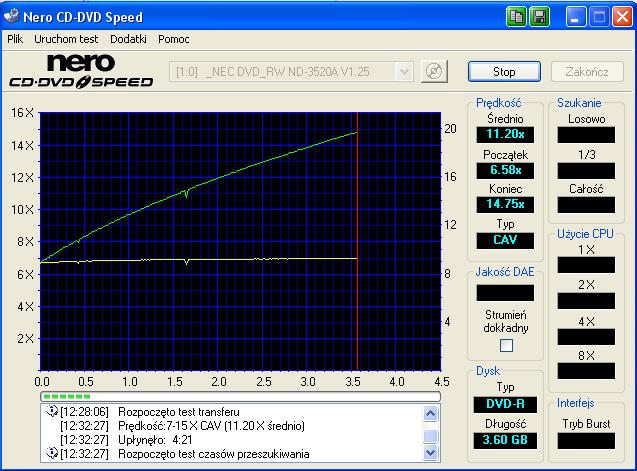Click the Średnio value 11.20x
Viewport: 637px width, 471px height.
point(505,134)
